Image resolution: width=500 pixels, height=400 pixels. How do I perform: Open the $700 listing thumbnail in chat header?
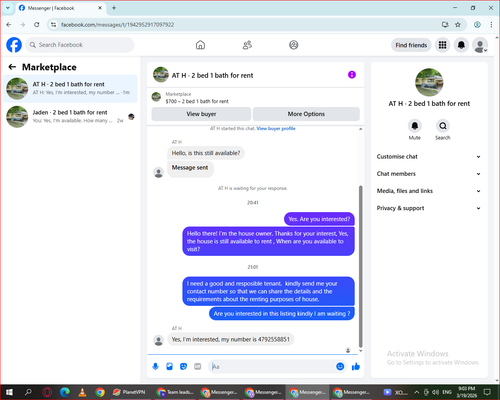click(156, 97)
